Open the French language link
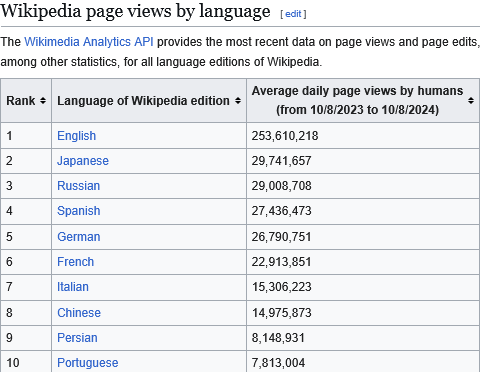The height and width of the screenshot is (372, 480). tap(75, 262)
